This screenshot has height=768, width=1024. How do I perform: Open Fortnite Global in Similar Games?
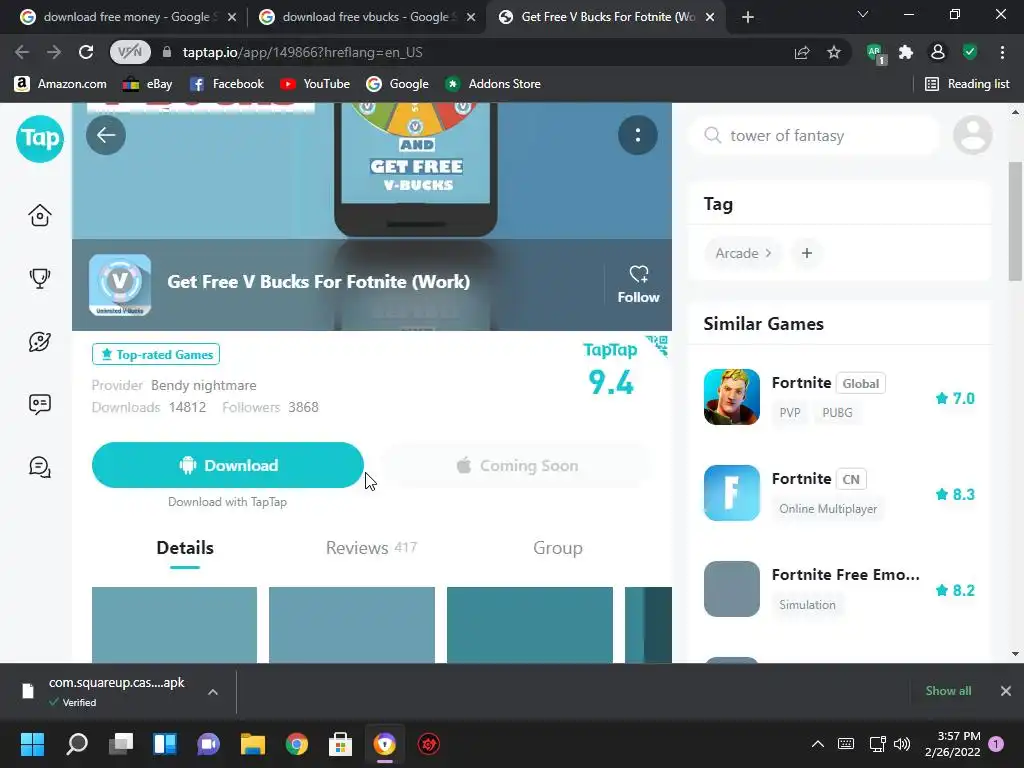839,397
